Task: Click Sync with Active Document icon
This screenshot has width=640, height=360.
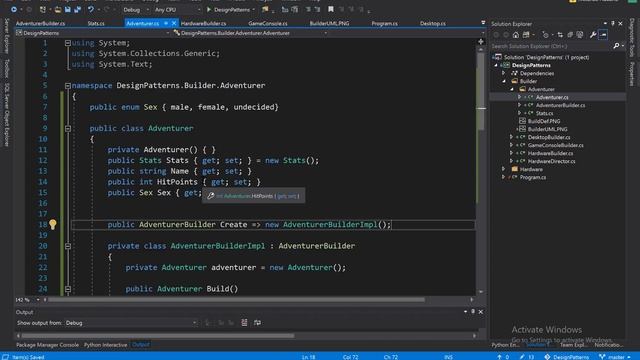Action: (560, 35)
